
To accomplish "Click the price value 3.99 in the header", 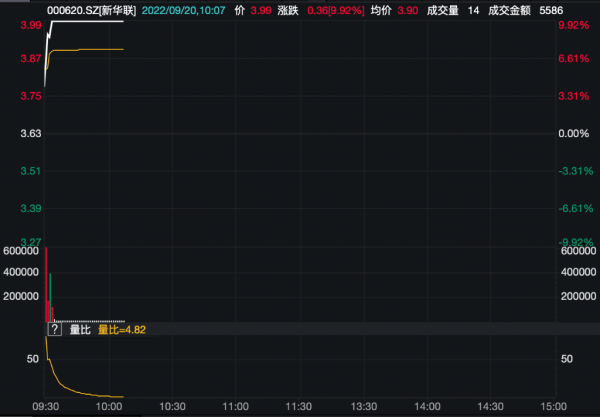I will point(261,10).
